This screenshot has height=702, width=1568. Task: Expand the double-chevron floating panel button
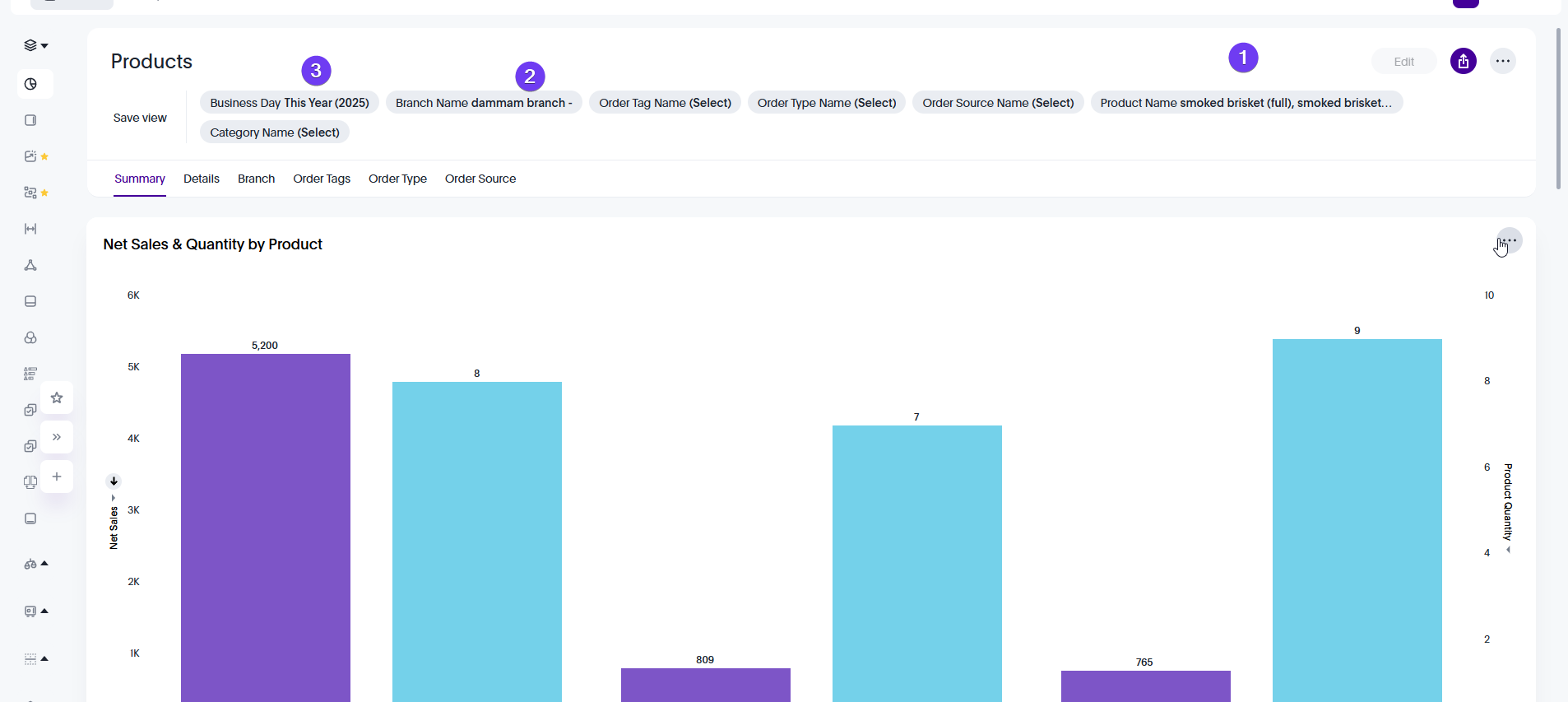pos(57,437)
